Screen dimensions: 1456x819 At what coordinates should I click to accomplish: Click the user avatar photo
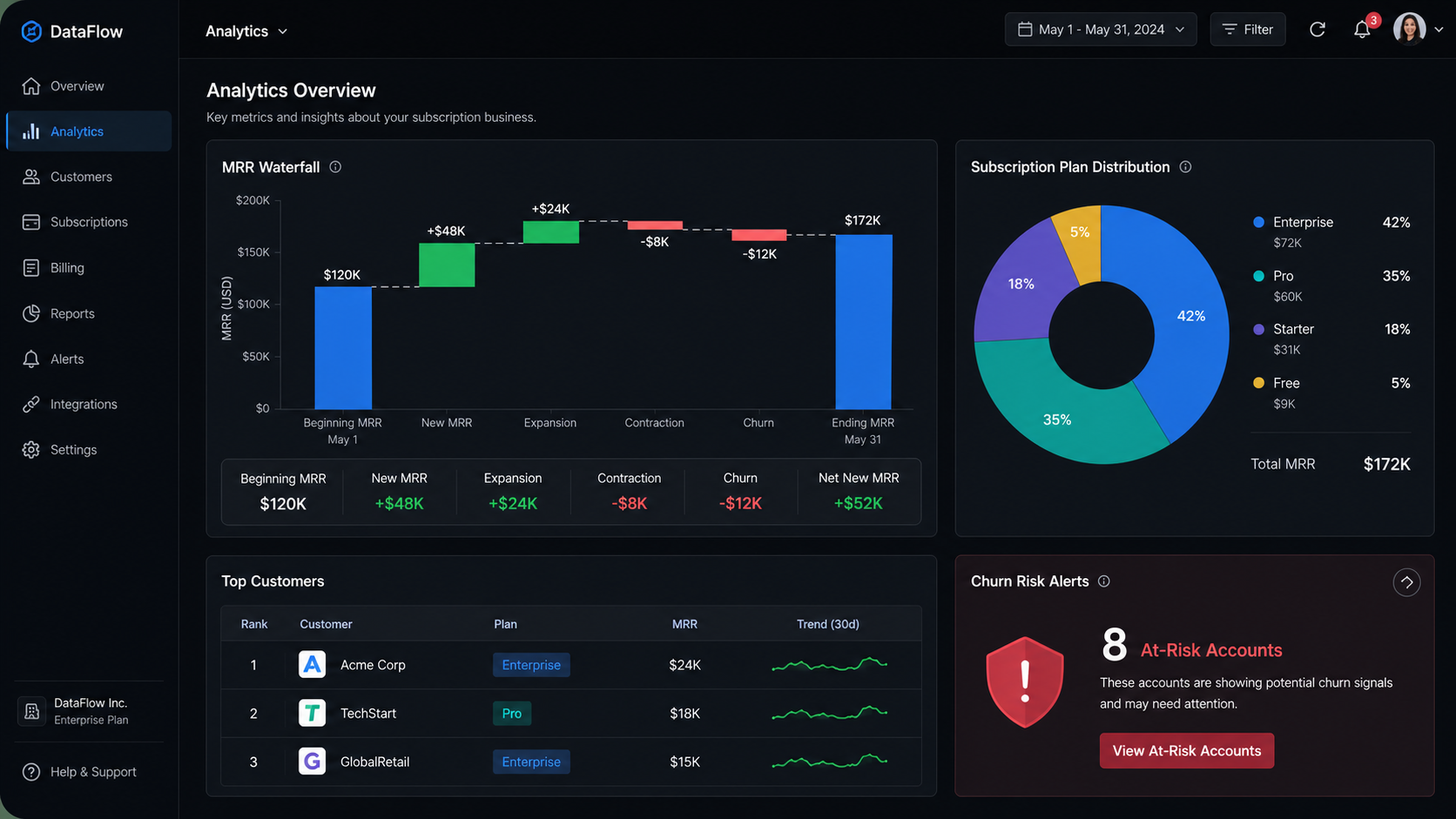[x=1410, y=29]
